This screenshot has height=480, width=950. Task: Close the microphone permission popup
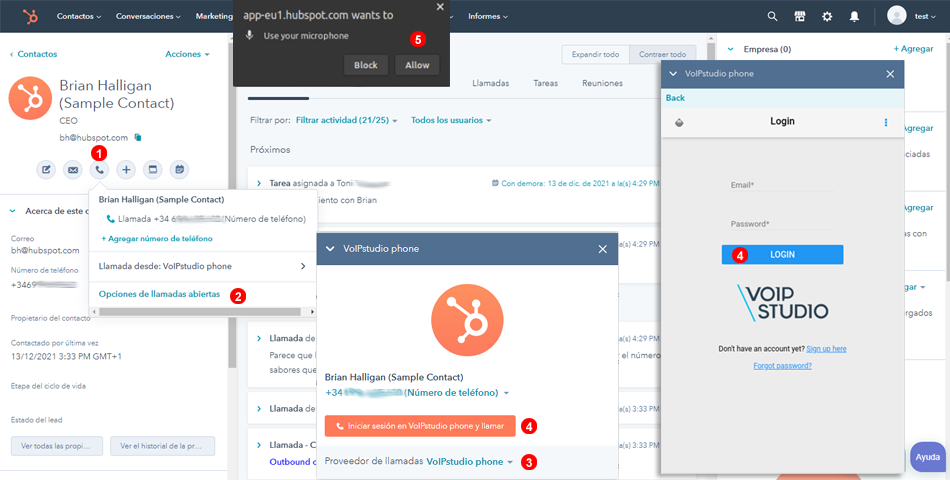pyautogui.click(x=440, y=7)
